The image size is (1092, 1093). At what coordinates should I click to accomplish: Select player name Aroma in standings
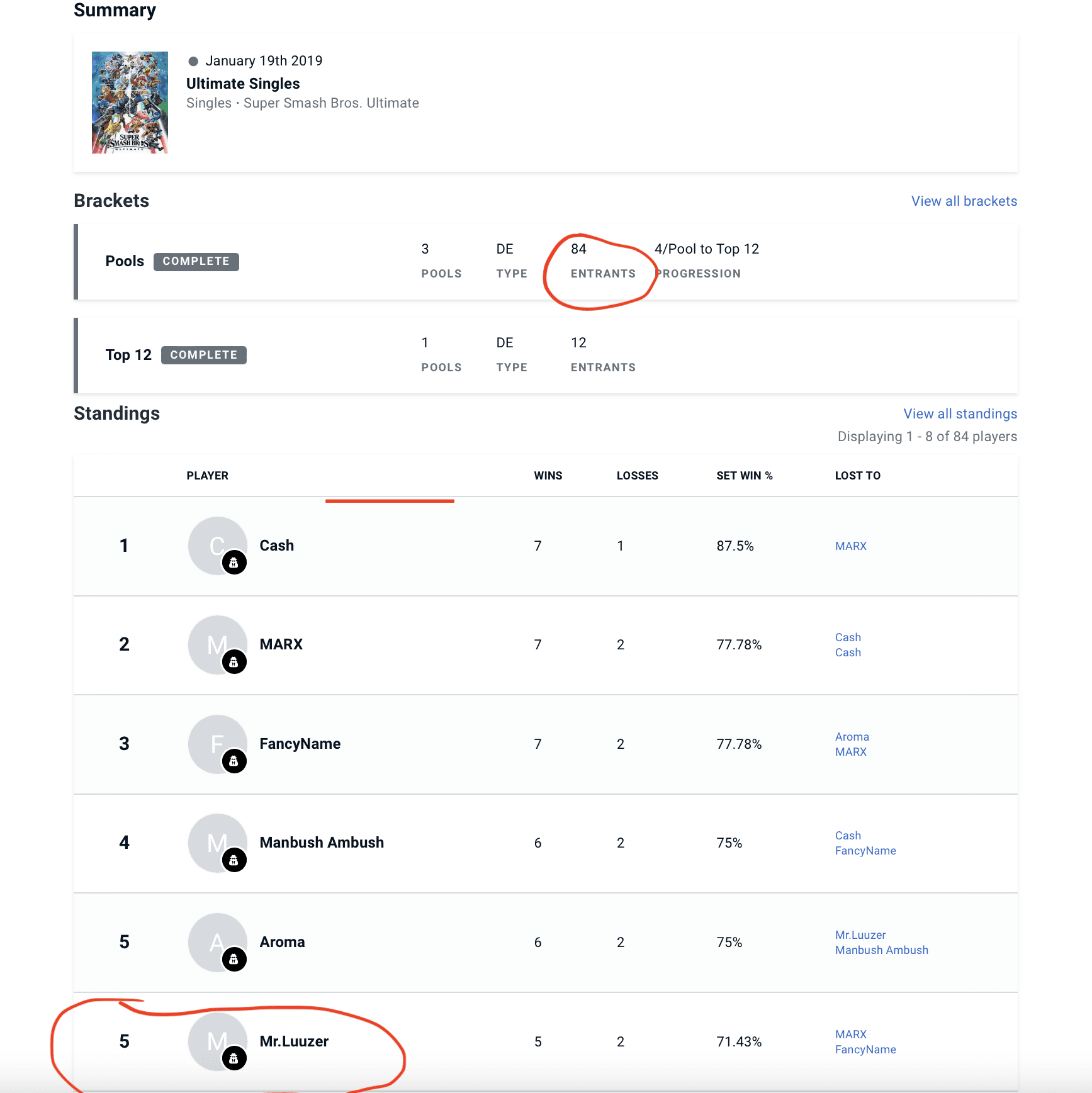click(283, 942)
